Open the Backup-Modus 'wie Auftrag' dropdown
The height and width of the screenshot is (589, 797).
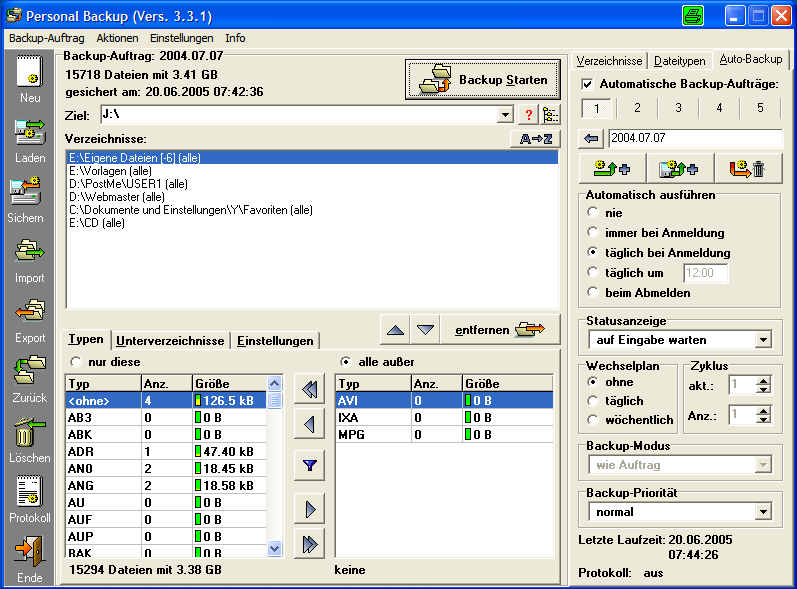pos(763,464)
